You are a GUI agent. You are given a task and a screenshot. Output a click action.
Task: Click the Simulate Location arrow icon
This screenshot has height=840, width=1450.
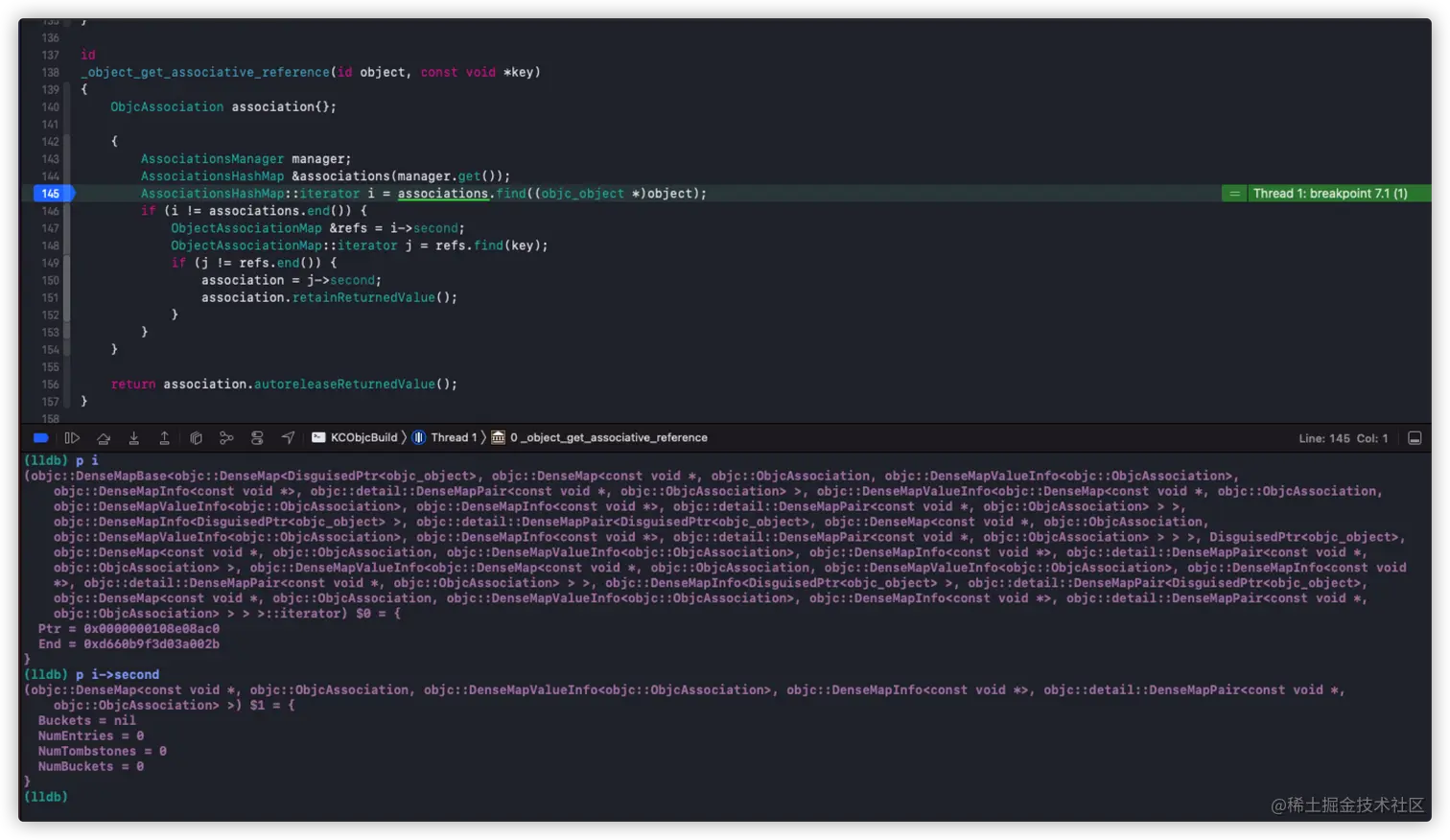click(x=288, y=438)
